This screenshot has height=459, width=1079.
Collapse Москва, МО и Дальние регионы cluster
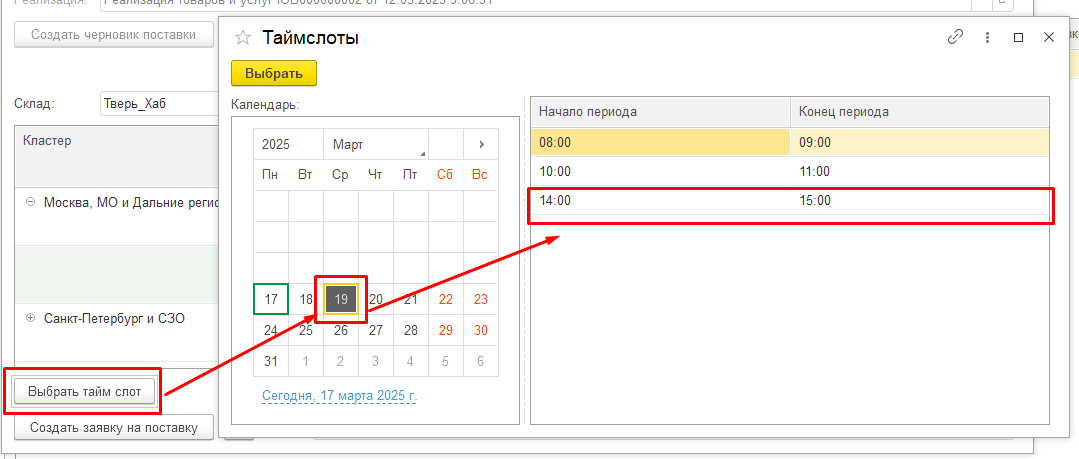click(x=30, y=202)
